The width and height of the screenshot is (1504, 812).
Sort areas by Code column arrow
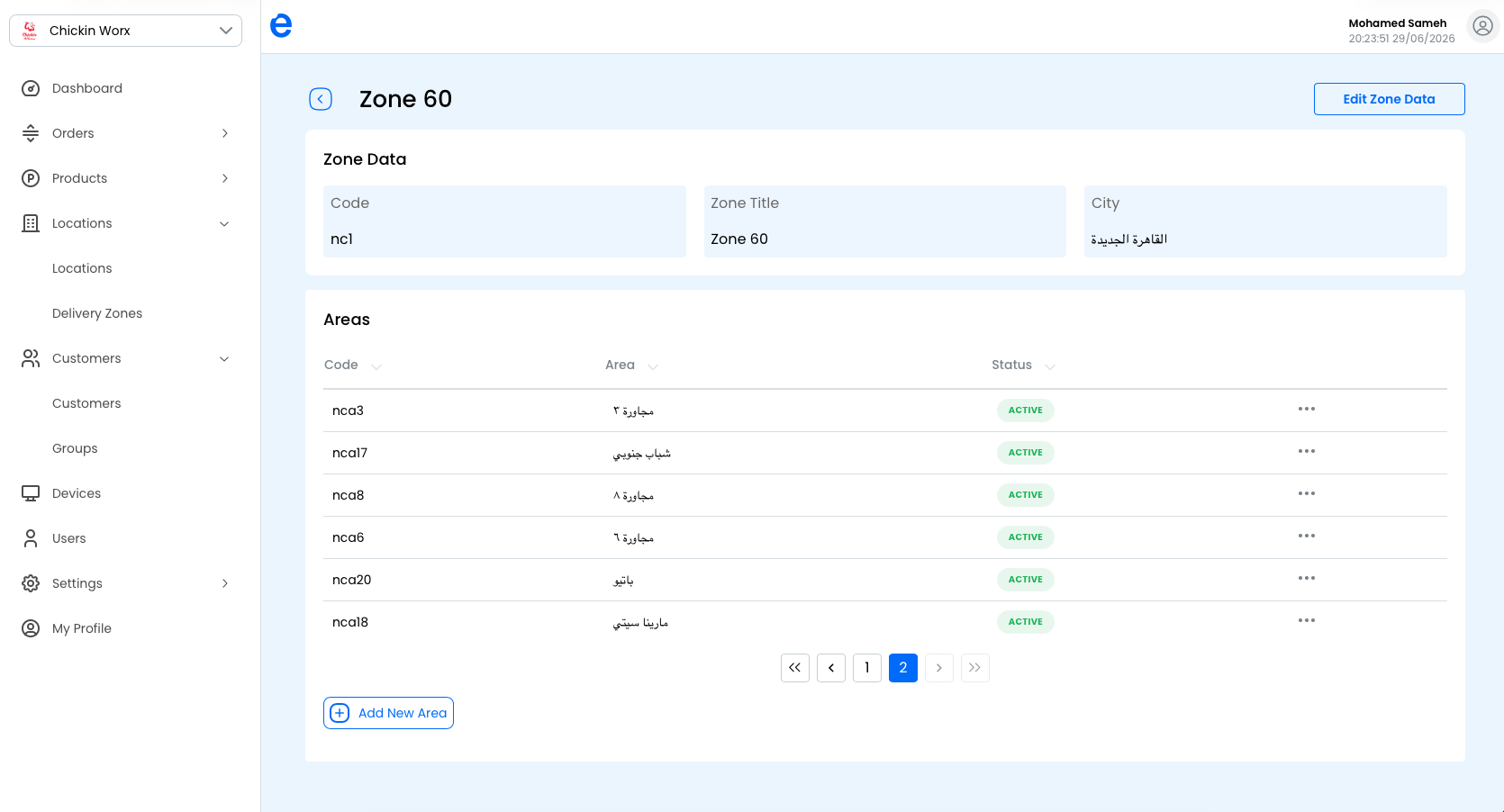click(x=376, y=366)
